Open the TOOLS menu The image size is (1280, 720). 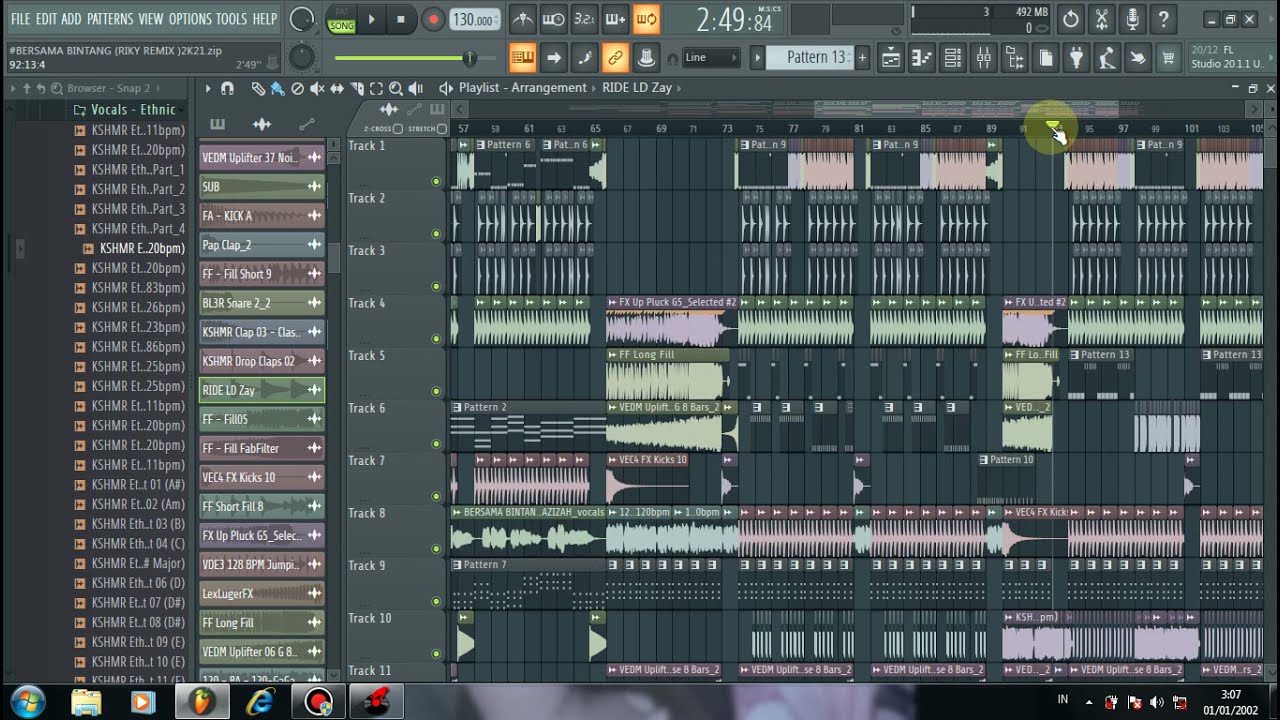tap(232, 19)
